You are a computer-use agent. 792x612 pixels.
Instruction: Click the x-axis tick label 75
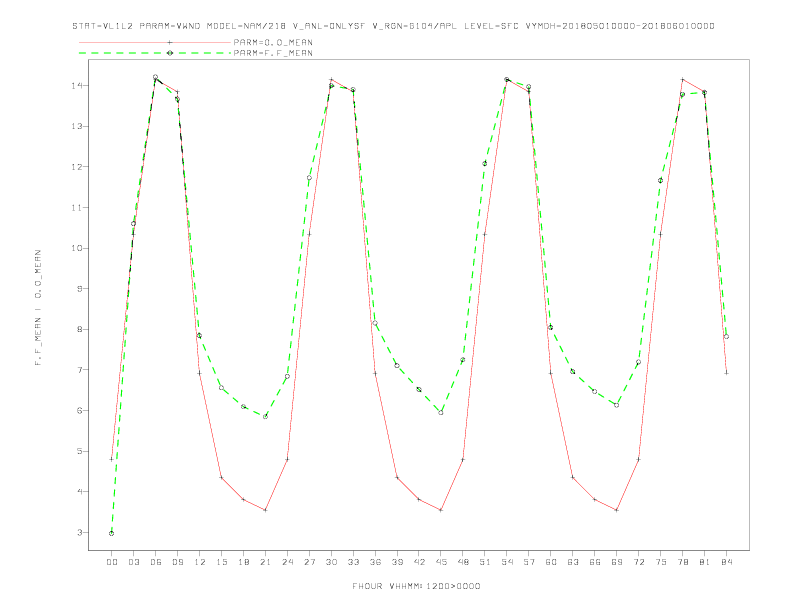[661, 562]
